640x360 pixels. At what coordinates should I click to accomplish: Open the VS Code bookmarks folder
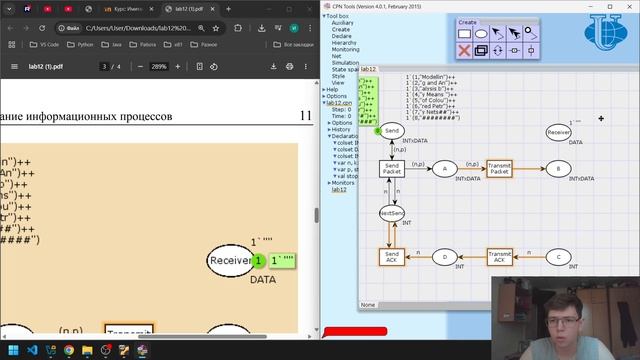(x=44, y=44)
